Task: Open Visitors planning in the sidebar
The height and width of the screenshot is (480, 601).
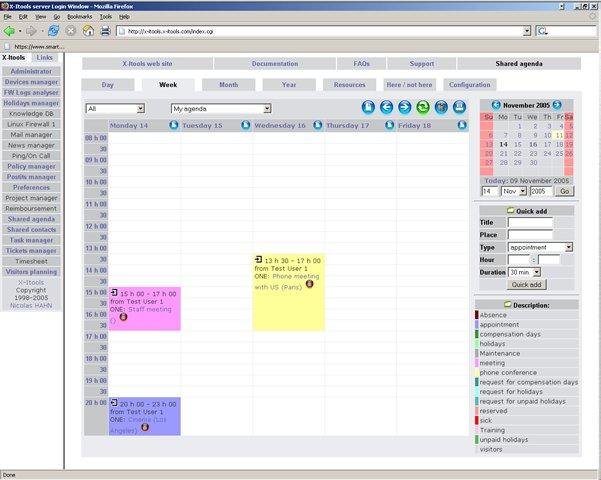Action: click(31, 271)
